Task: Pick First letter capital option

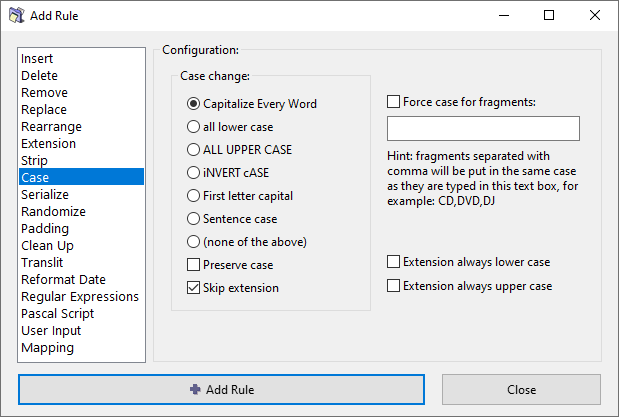Action: tap(194, 195)
